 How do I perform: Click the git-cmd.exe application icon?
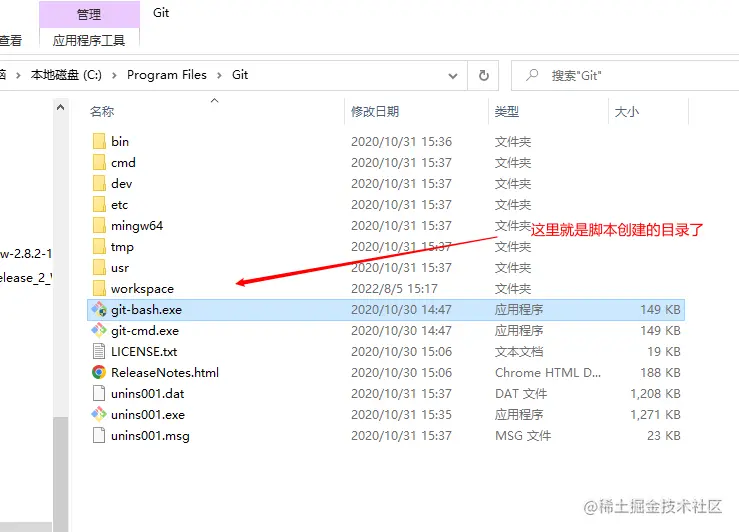pyautogui.click(x=99, y=330)
